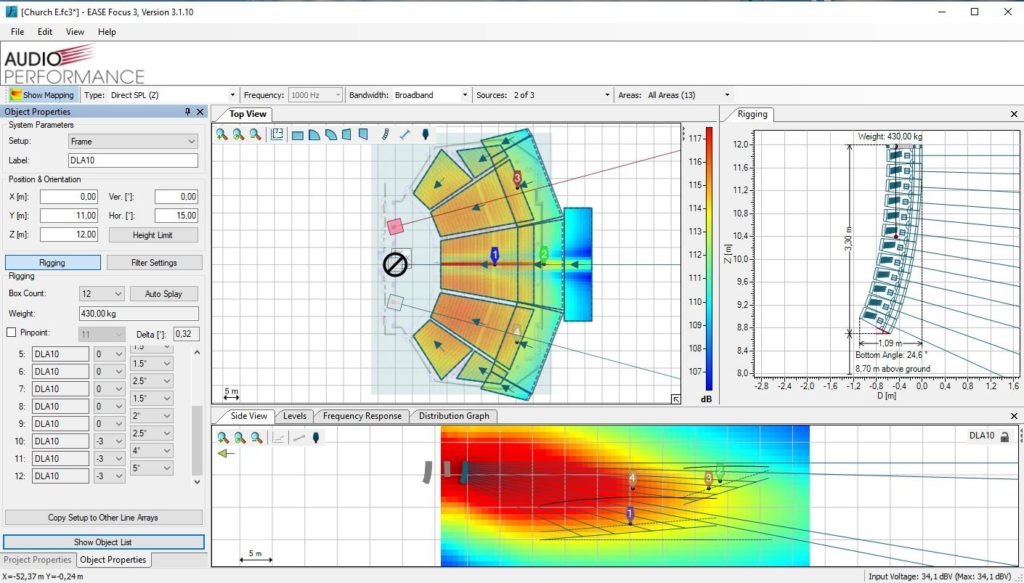Click the yellow arrow icon in Side View
Viewport: 1024px width, 583px height.
[226, 453]
